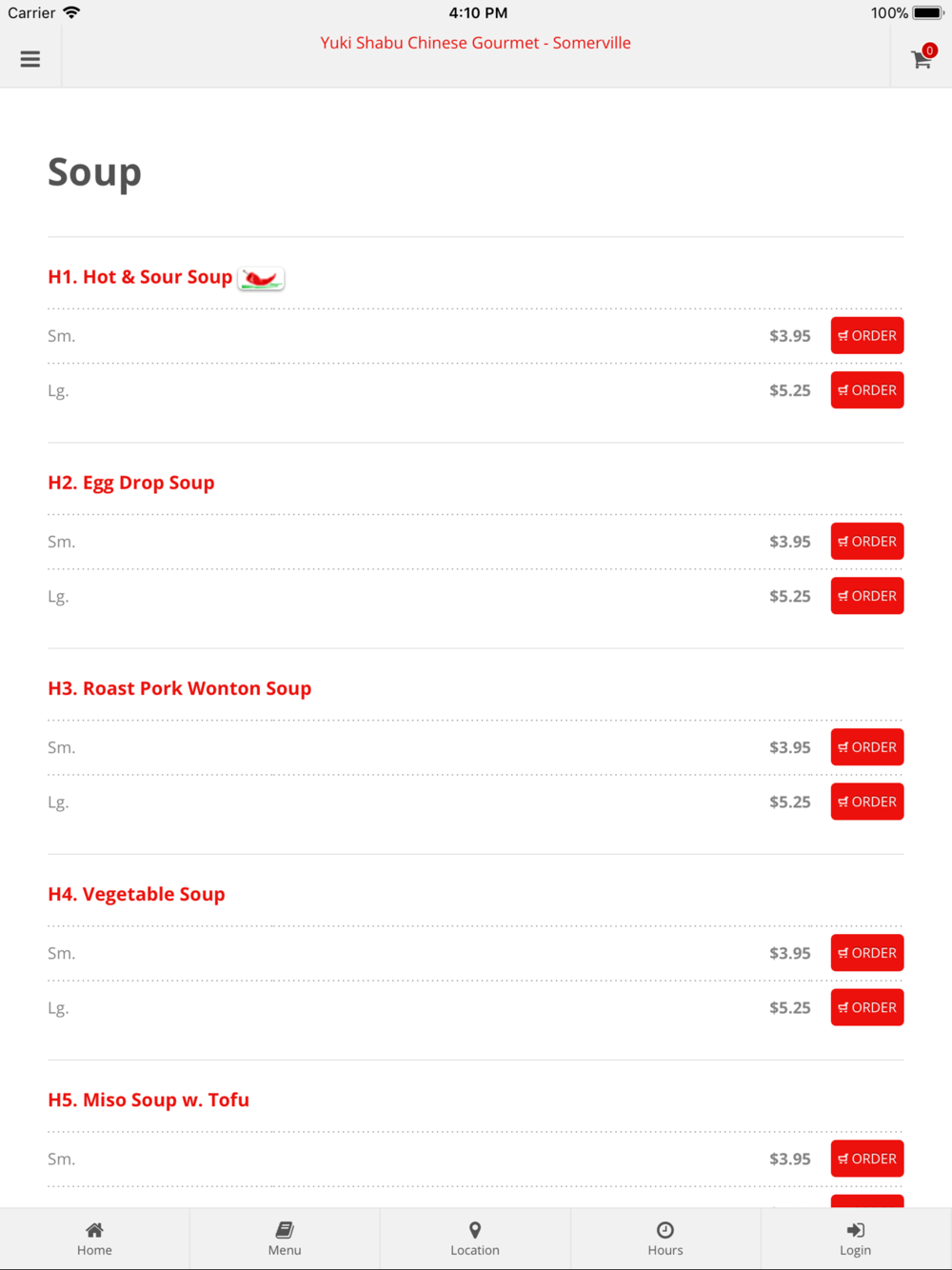The image size is (952, 1270).
Task: Go to Home tab in bottom bar
Action: point(94,1239)
